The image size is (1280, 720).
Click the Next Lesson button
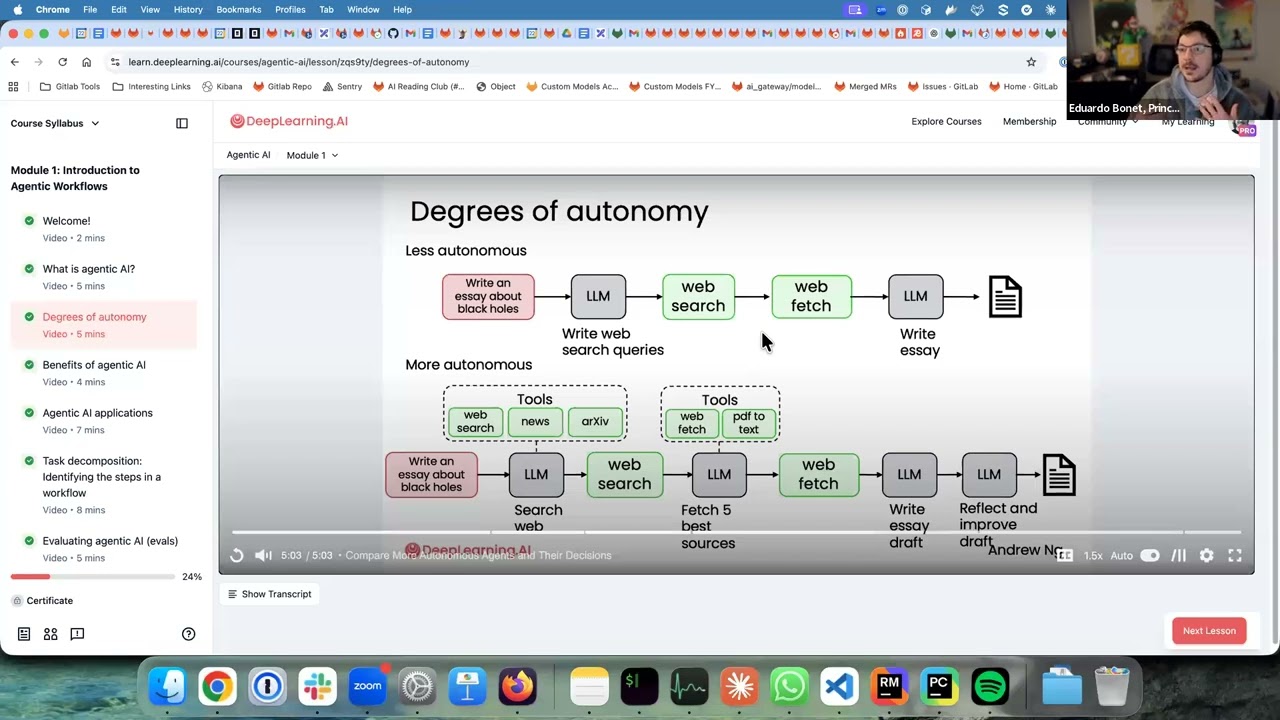[1209, 631]
